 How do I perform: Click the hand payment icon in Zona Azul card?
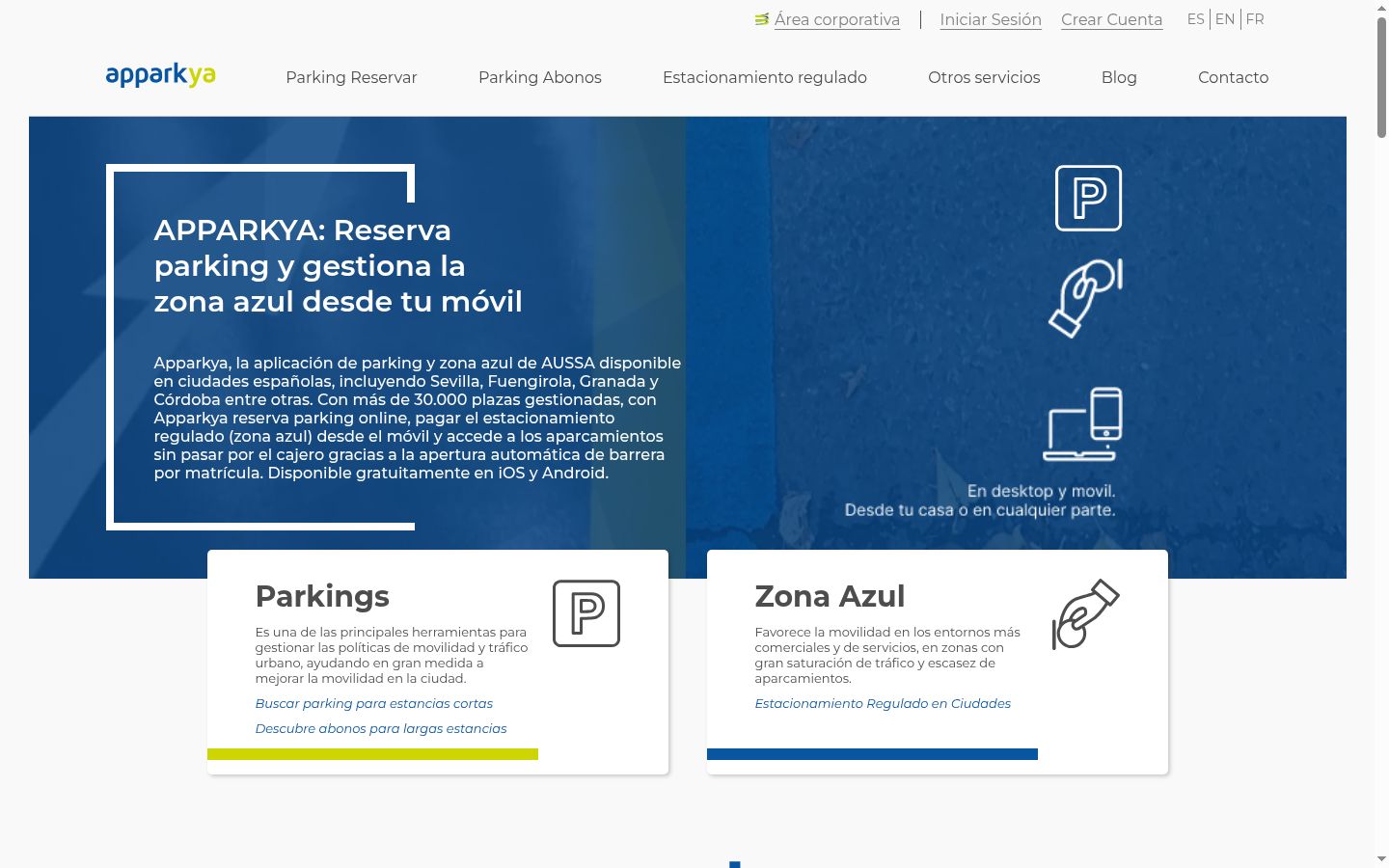point(1085,614)
